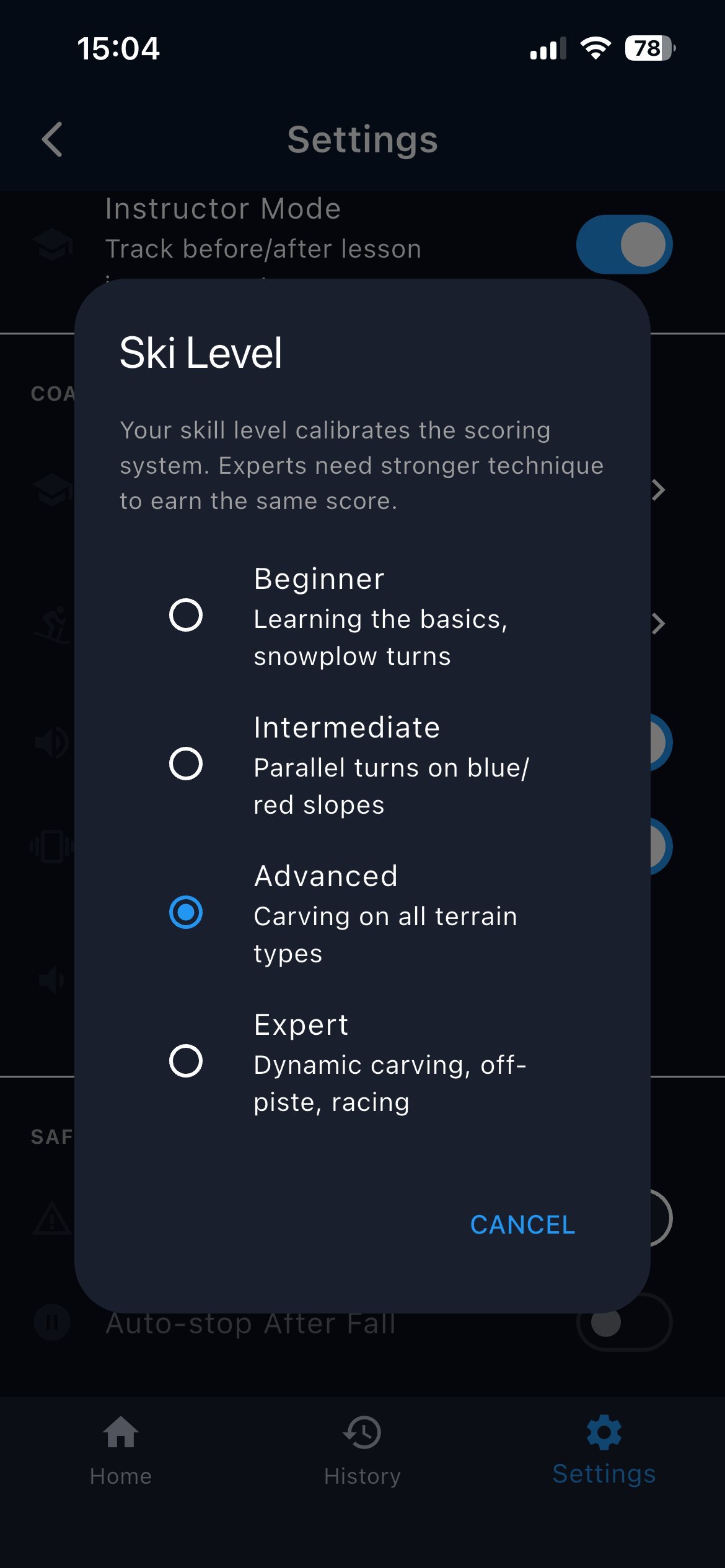725x1568 pixels.
Task: Tap the back arrow in Settings header
Action: [52, 139]
